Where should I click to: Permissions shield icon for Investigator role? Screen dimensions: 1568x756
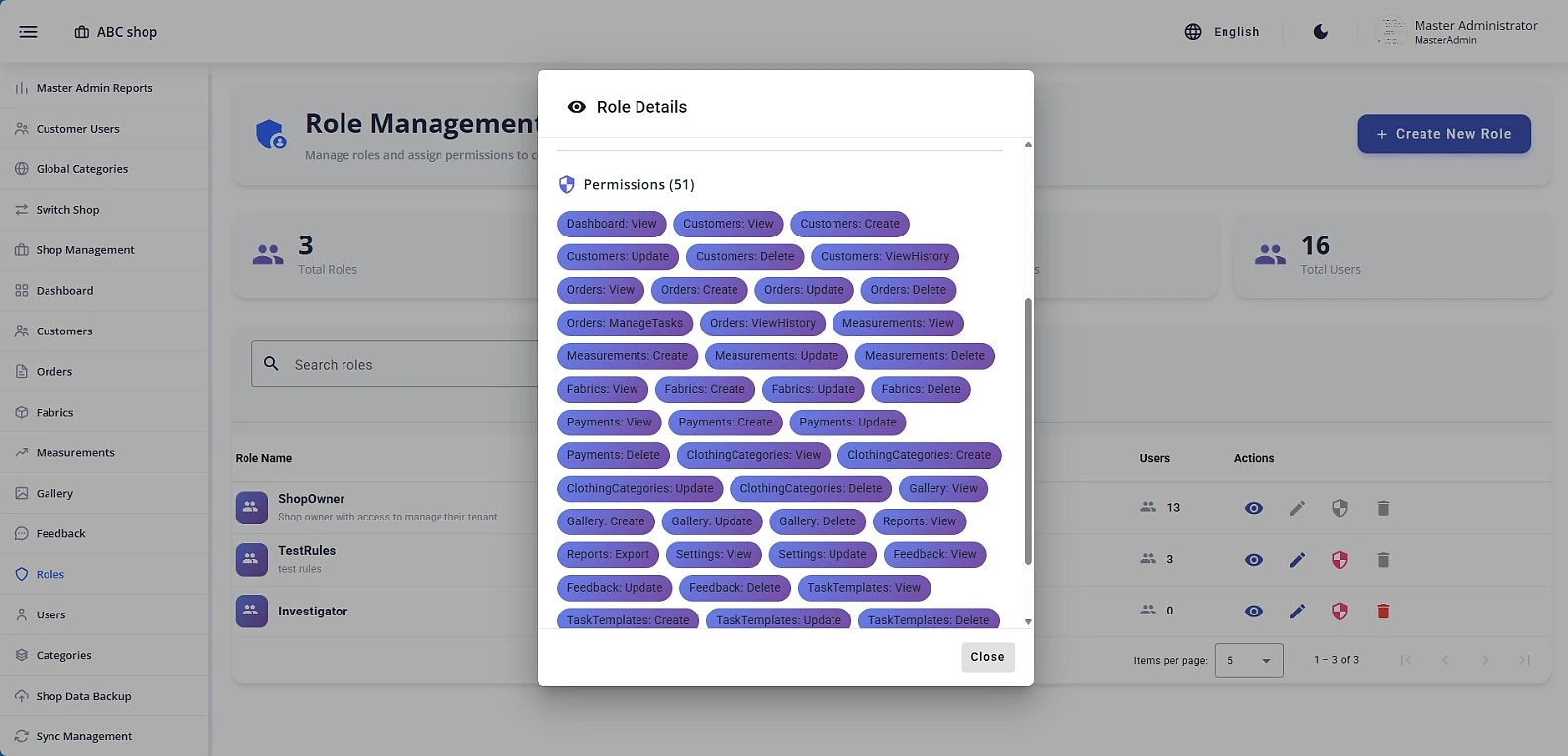1340,612
